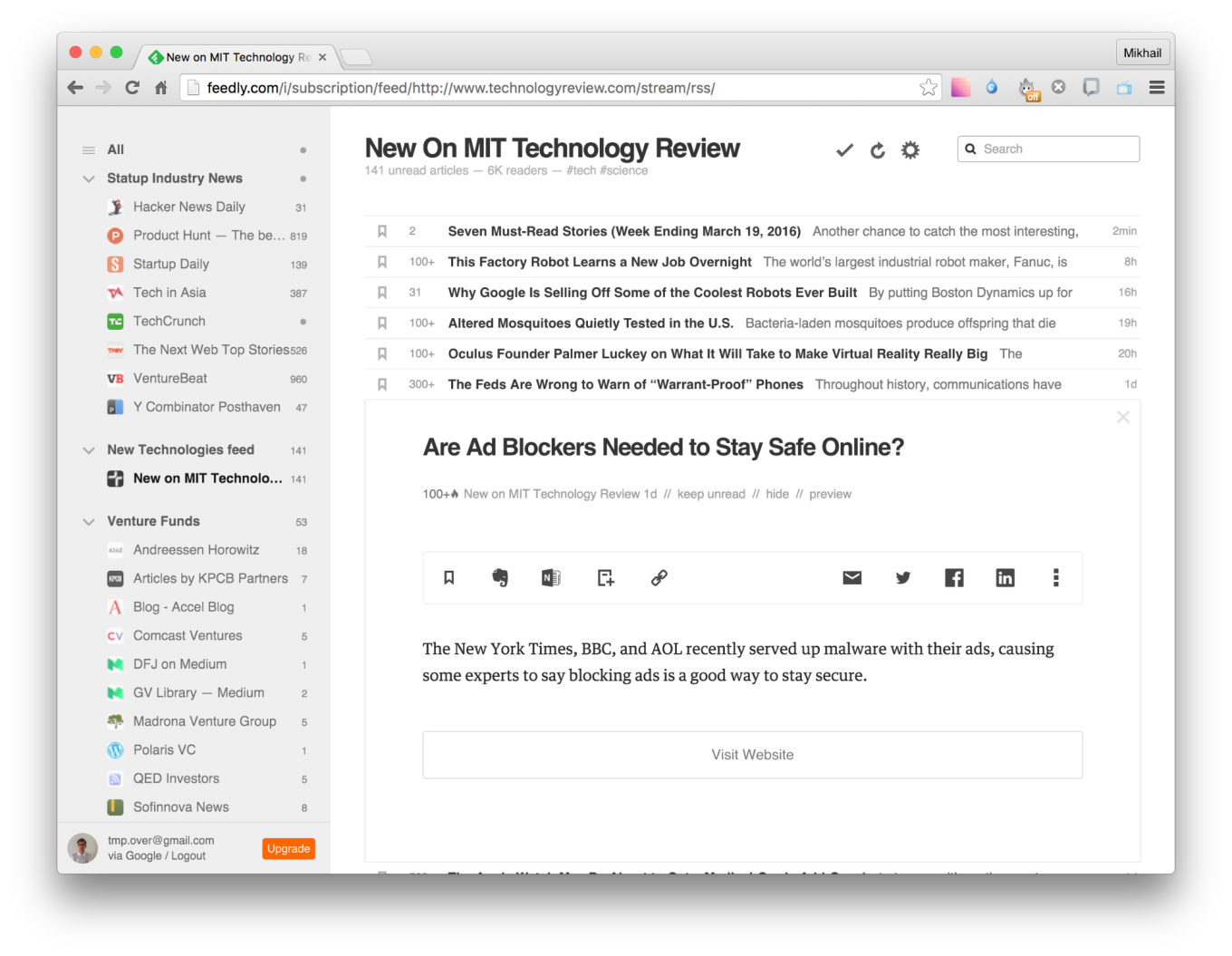The width and height of the screenshot is (1232, 956).
Task: Click the Visit Website button
Action: pyautogui.click(x=752, y=755)
